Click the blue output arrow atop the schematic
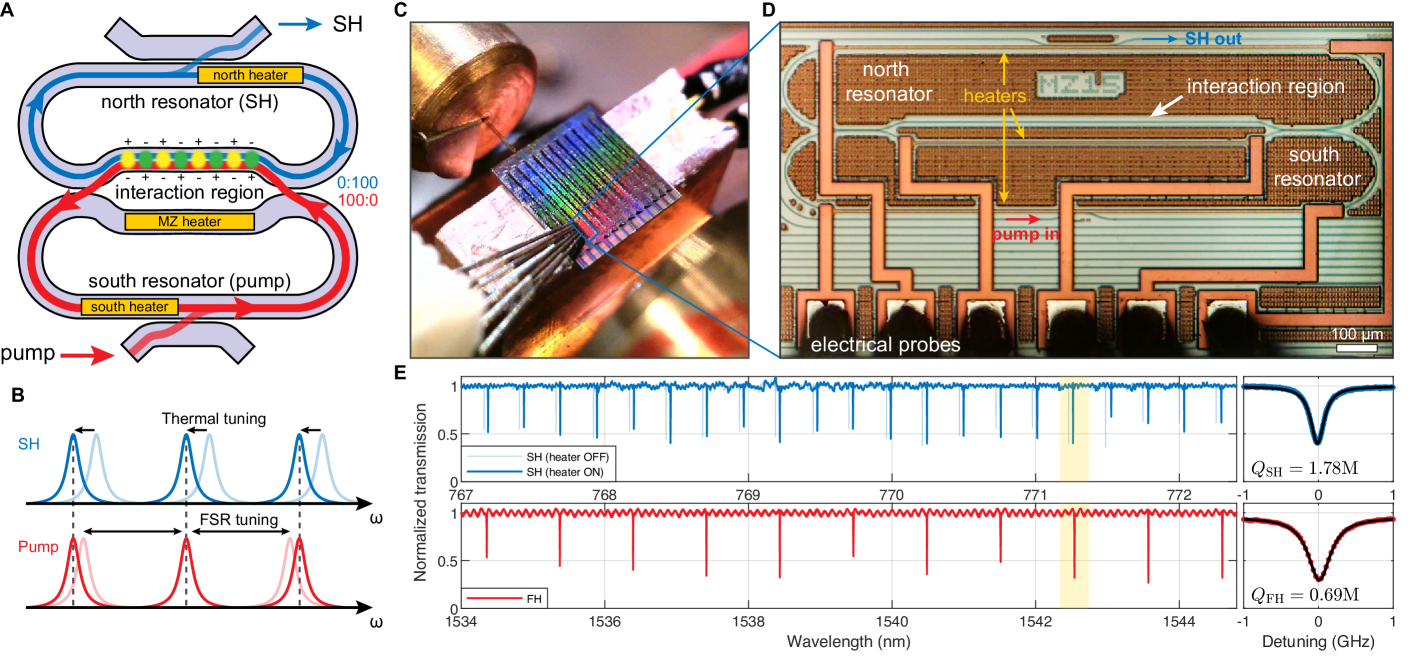The width and height of the screenshot is (1418, 657). pos(299,25)
